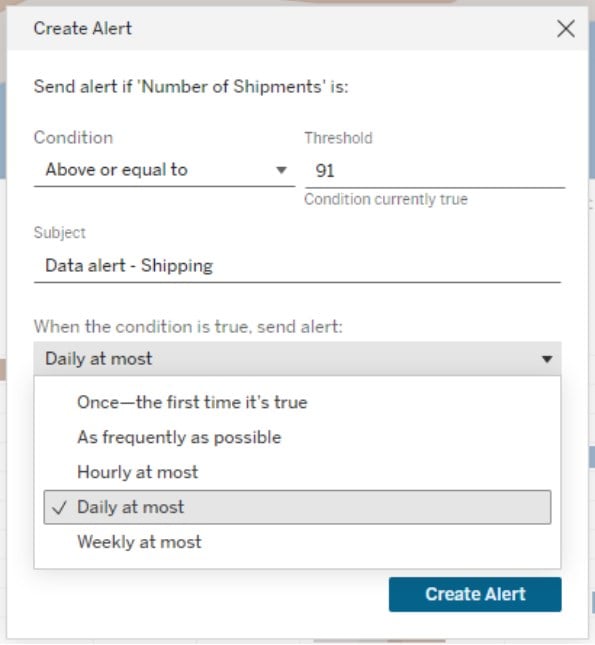595x645 pixels.
Task: Click the Subject label
Action: tap(60, 233)
